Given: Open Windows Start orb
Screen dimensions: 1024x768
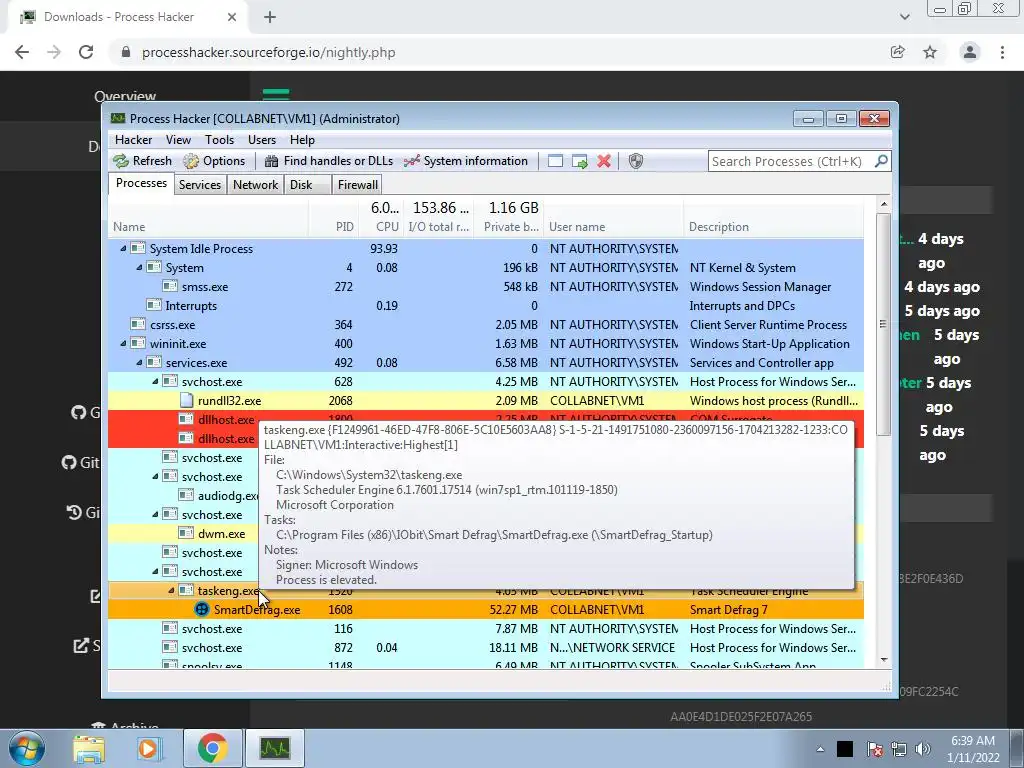Looking at the screenshot, I should click(x=26, y=748).
